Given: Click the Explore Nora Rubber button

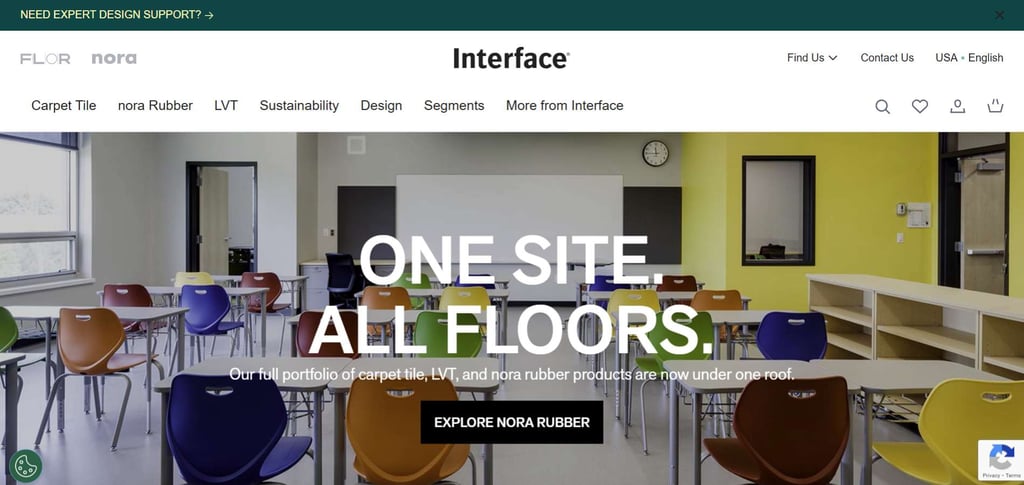Looking at the screenshot, I should pyautogui.click(x=512, y=422).
